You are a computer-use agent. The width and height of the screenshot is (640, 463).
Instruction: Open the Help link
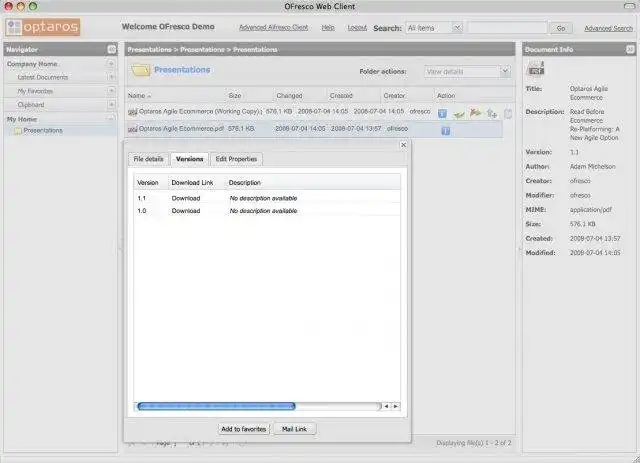click(x=328, y=28)
